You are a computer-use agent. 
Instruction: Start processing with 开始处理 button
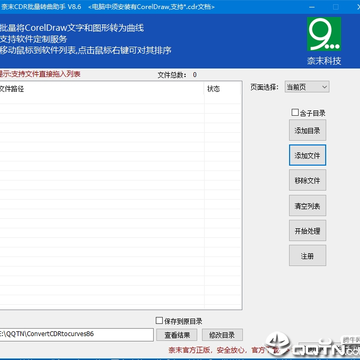[x=307, y=231]
